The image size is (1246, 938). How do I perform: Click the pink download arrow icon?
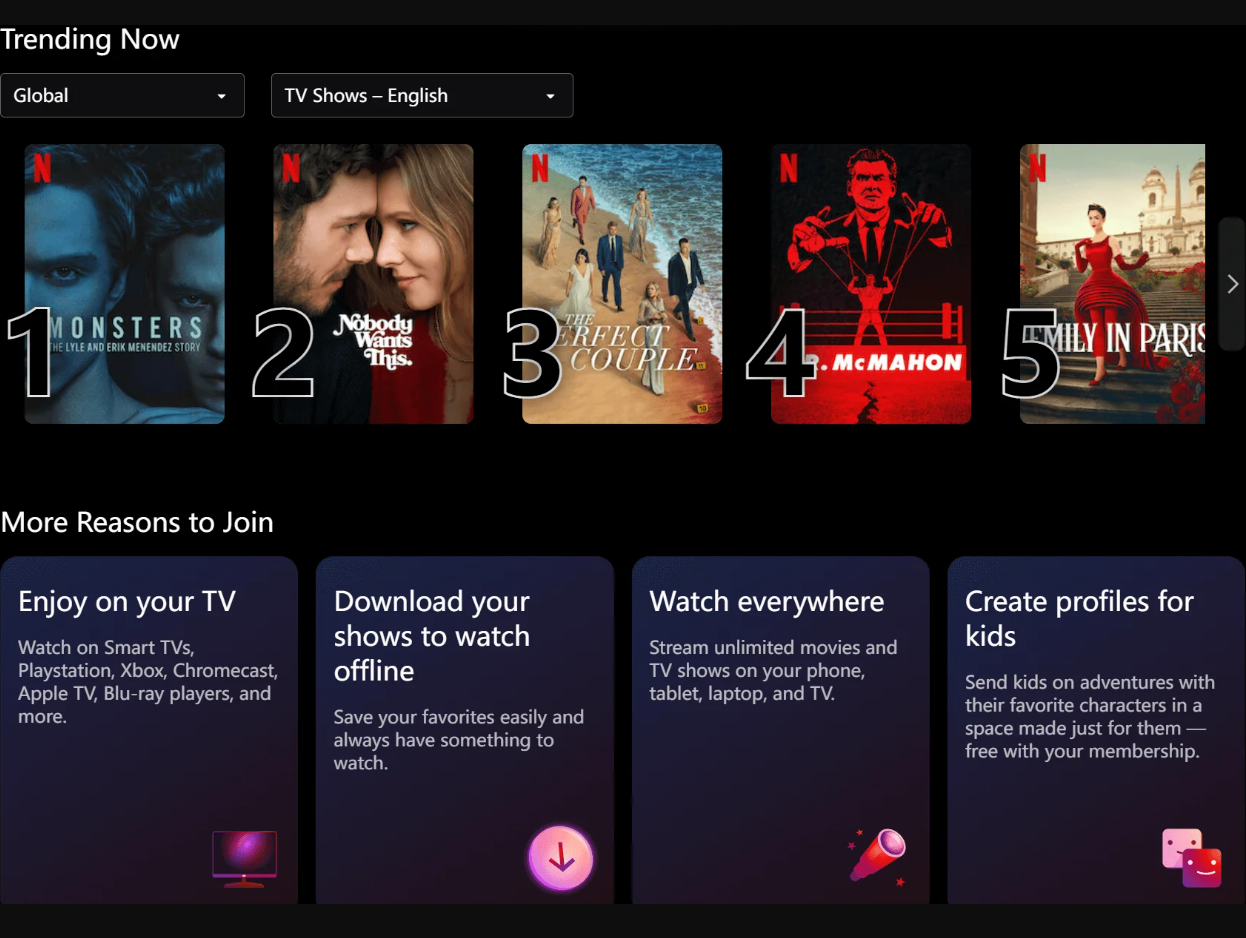(x=561, y=858)
